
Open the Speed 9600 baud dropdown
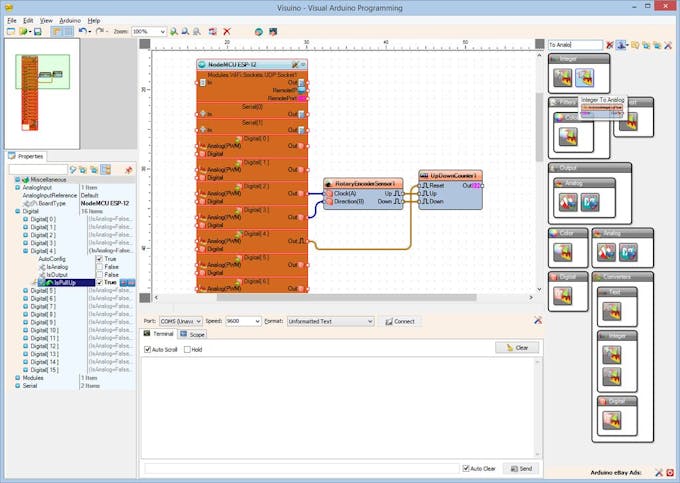coord(258,321)
